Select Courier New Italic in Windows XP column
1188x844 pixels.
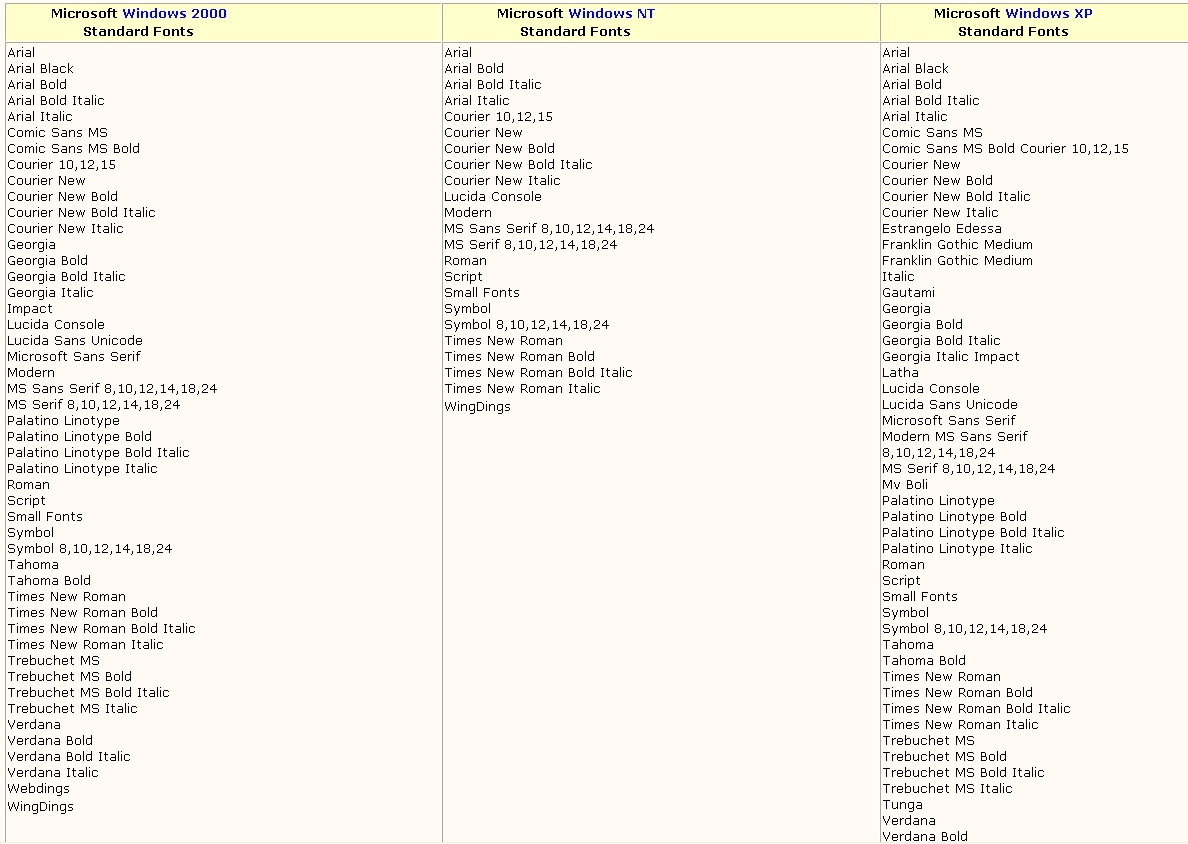point(940,213)
